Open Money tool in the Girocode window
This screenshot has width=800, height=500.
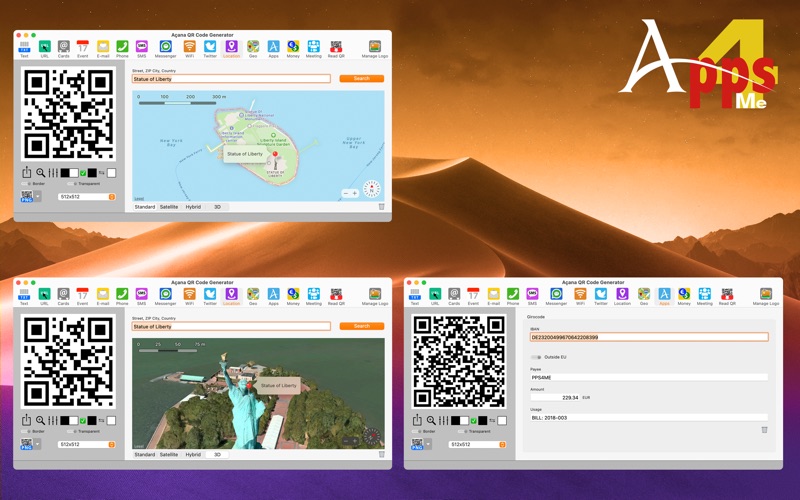coord(684,296)
